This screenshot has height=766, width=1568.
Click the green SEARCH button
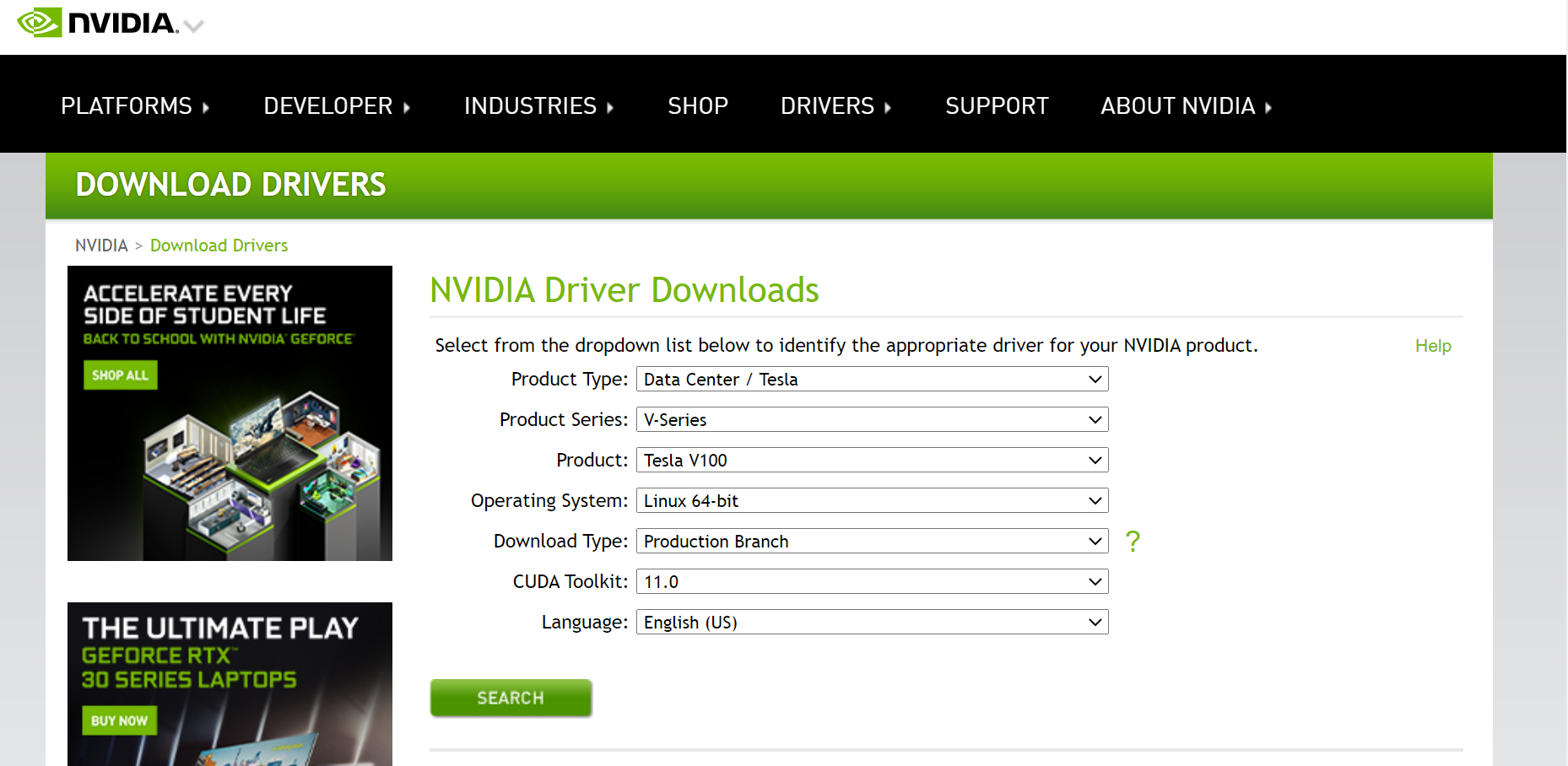pos(511,698)
